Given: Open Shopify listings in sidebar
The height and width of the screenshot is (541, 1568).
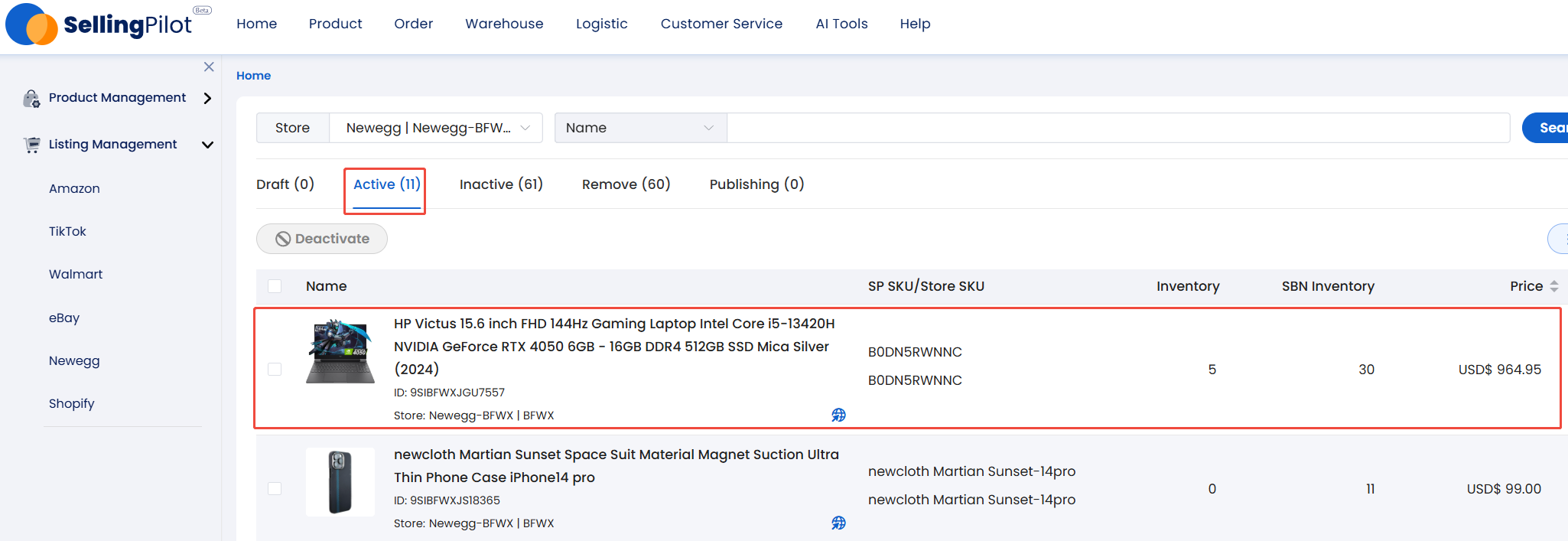Looking at the screenshot, I should point(72,404).
